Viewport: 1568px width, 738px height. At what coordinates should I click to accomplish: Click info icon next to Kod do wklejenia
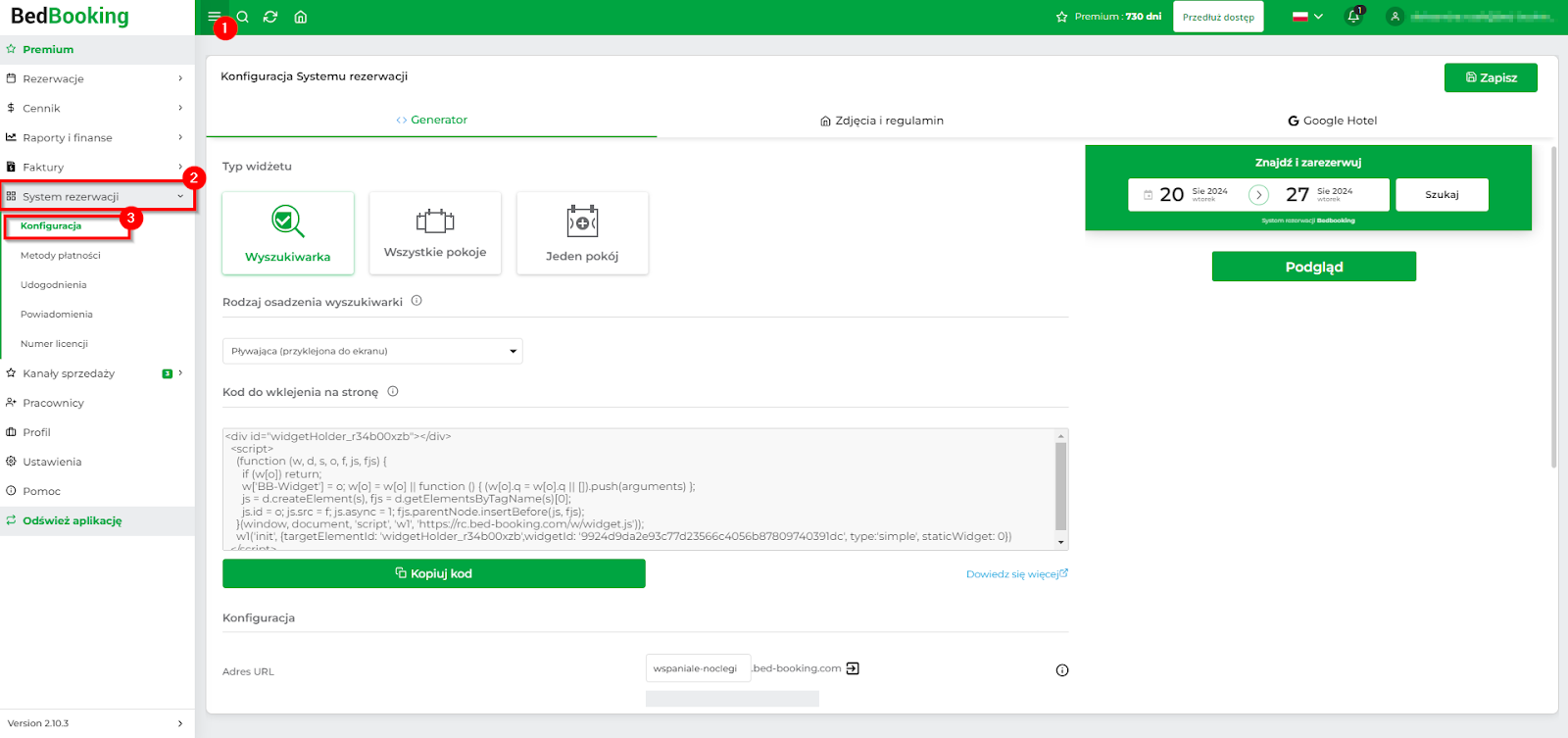point(393,391)
